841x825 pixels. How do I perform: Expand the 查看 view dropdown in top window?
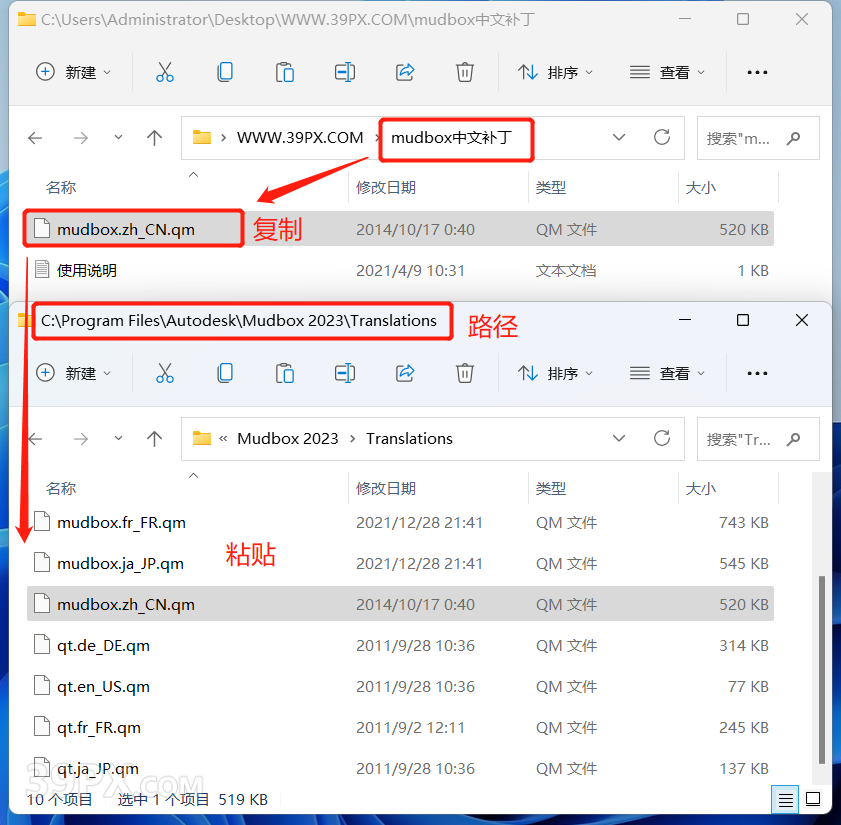[668, 72]
